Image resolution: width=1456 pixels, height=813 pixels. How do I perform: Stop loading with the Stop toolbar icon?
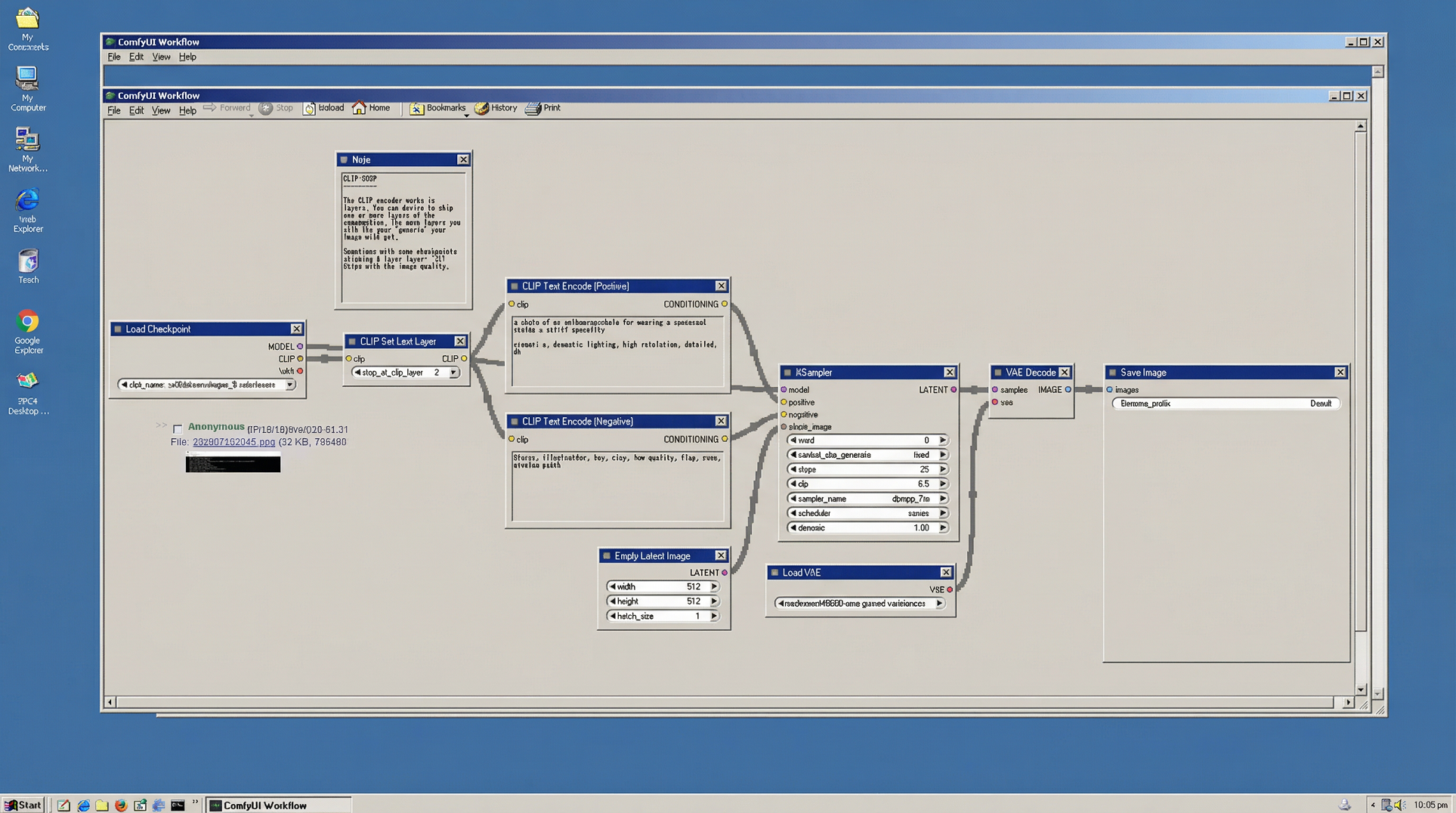point(265,108)
